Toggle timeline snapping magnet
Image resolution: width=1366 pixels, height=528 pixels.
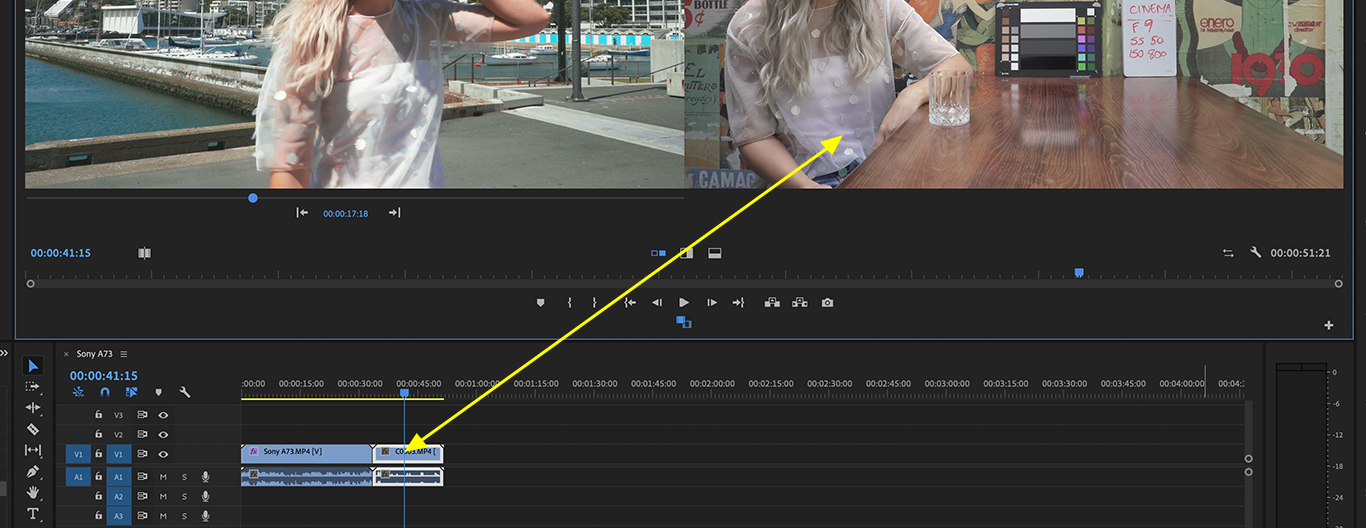click(x=105, y=393)
